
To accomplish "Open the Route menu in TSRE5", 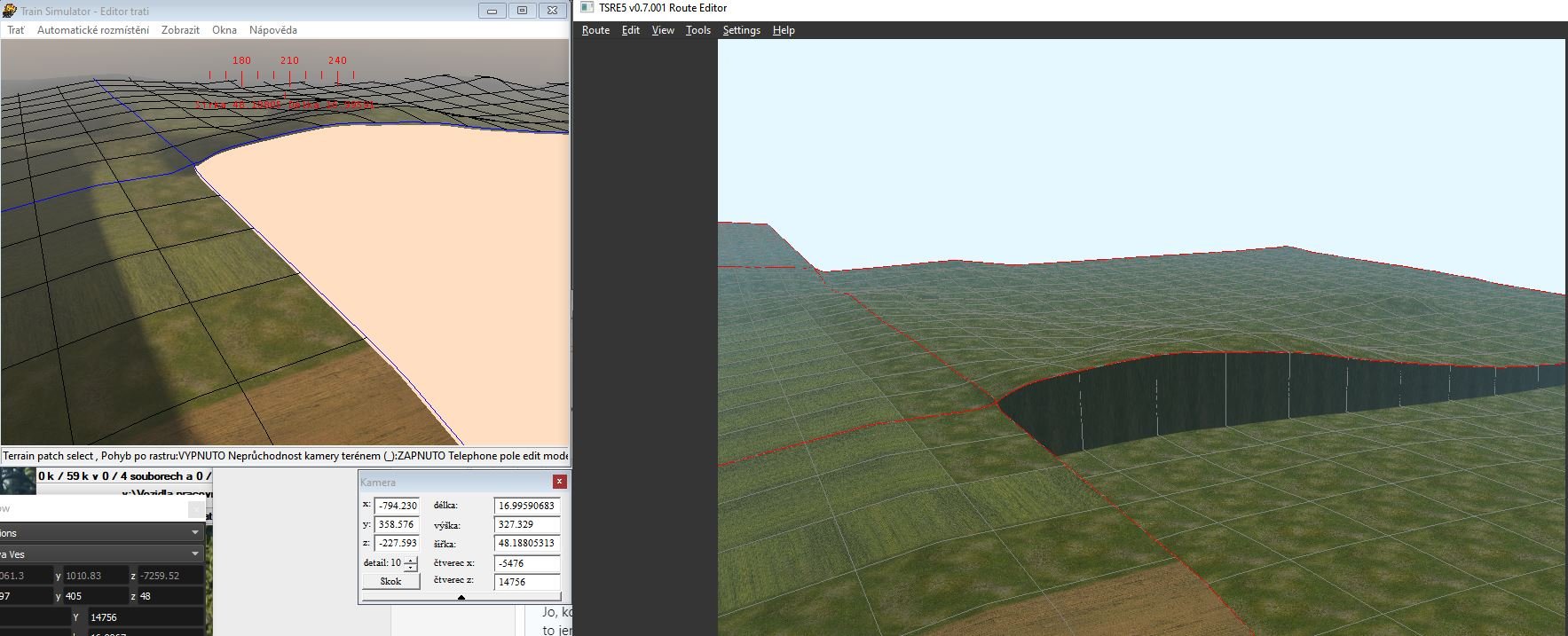I will [x=595, y=30].
